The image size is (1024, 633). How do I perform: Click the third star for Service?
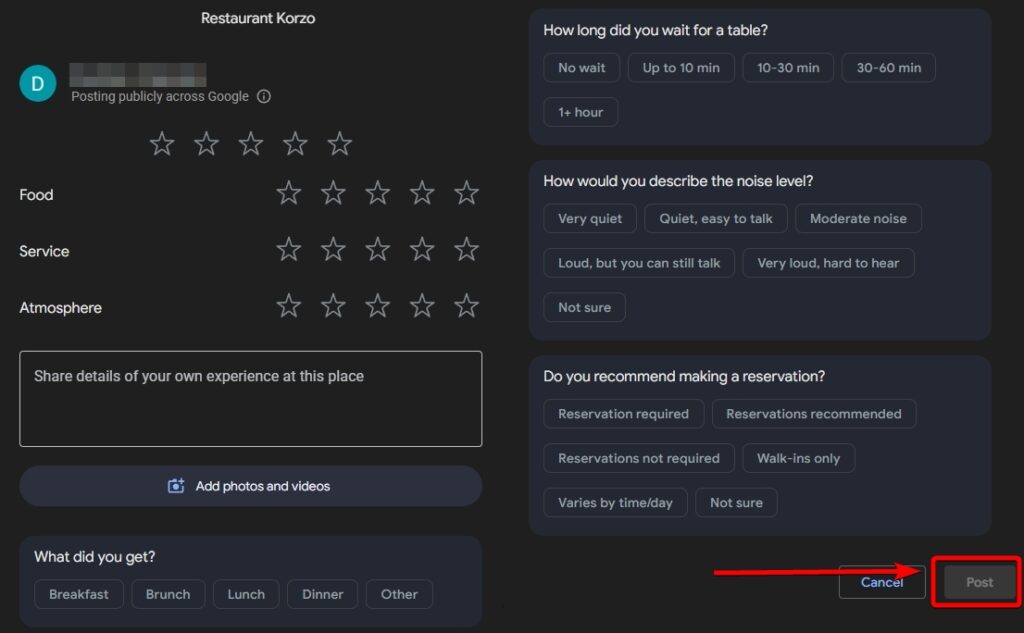pyautogui.click(x=377, y=249)
